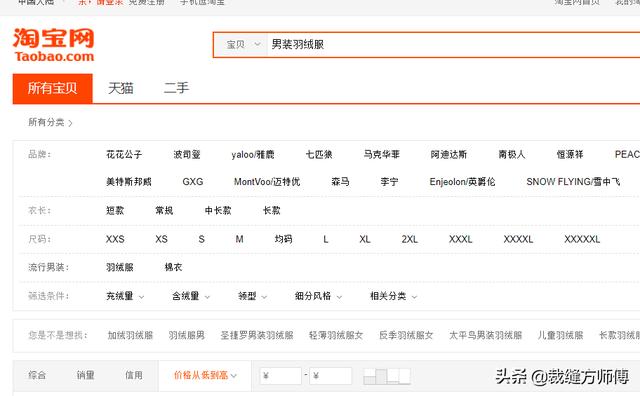The height and width of the screenshot is (396, 640).
Task: Choose size XXS
Action: (115, 239)
